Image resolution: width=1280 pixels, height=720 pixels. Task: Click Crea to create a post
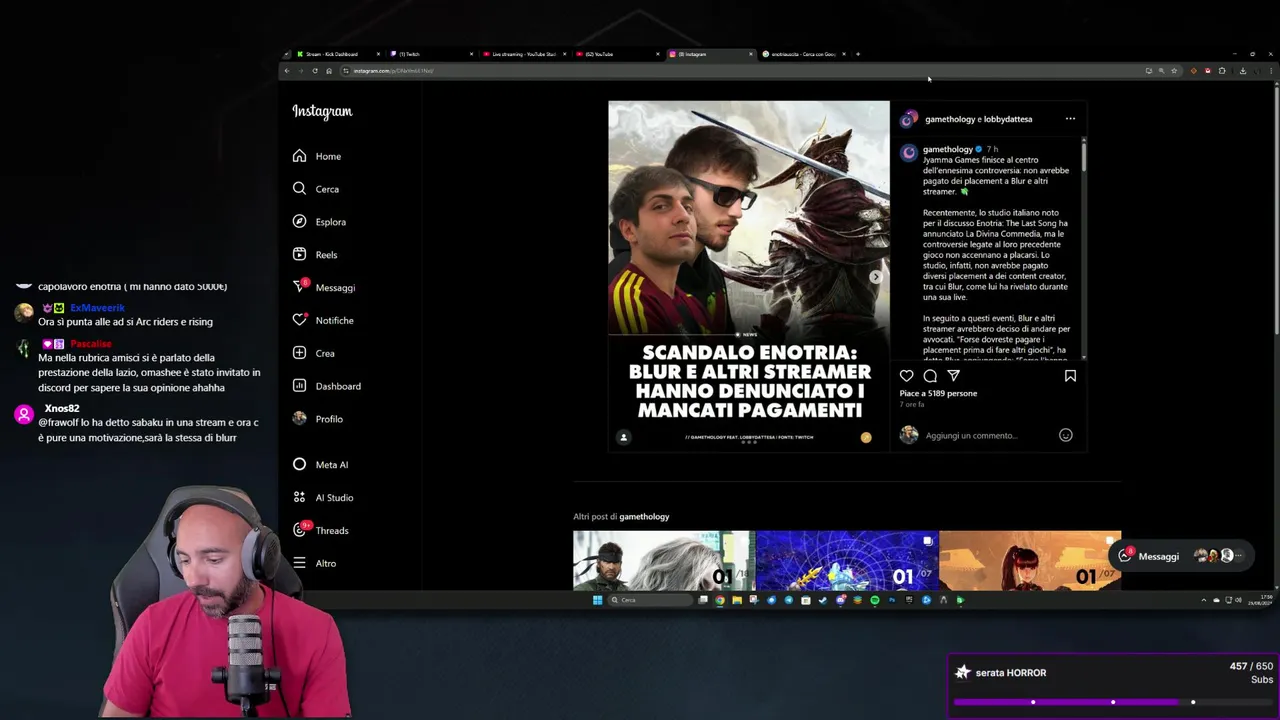[314, 353]
